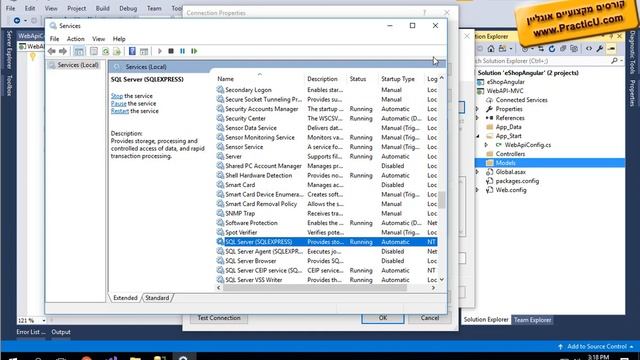640x360 pixels.
Task: Click the Restart Service toolbar icon
Action: click(194, 51)
